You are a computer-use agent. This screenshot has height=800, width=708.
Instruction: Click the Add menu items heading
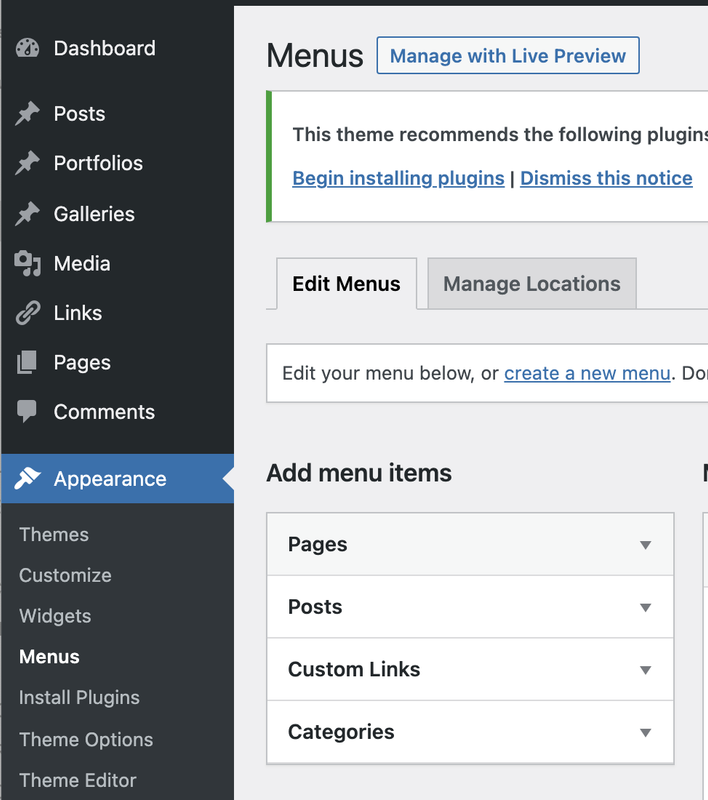click(x=359, y=472)
